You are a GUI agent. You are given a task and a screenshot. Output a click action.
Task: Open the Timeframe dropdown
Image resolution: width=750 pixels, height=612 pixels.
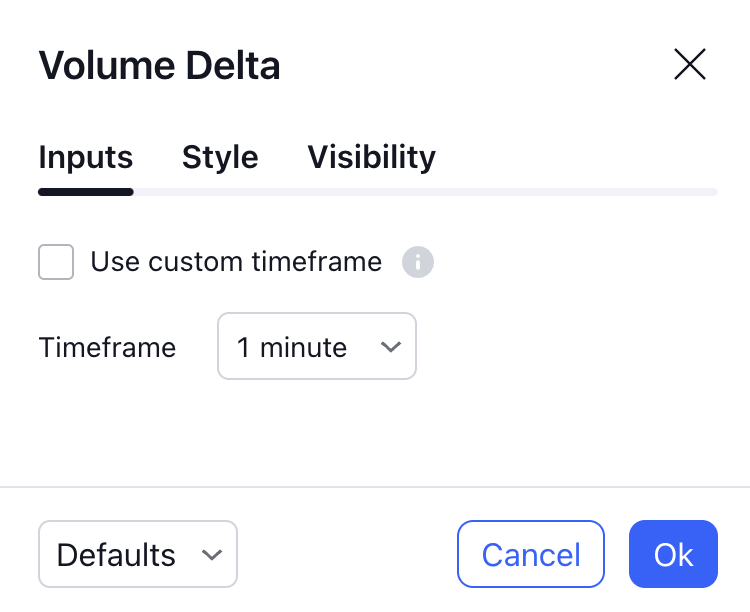click(316, 347)
